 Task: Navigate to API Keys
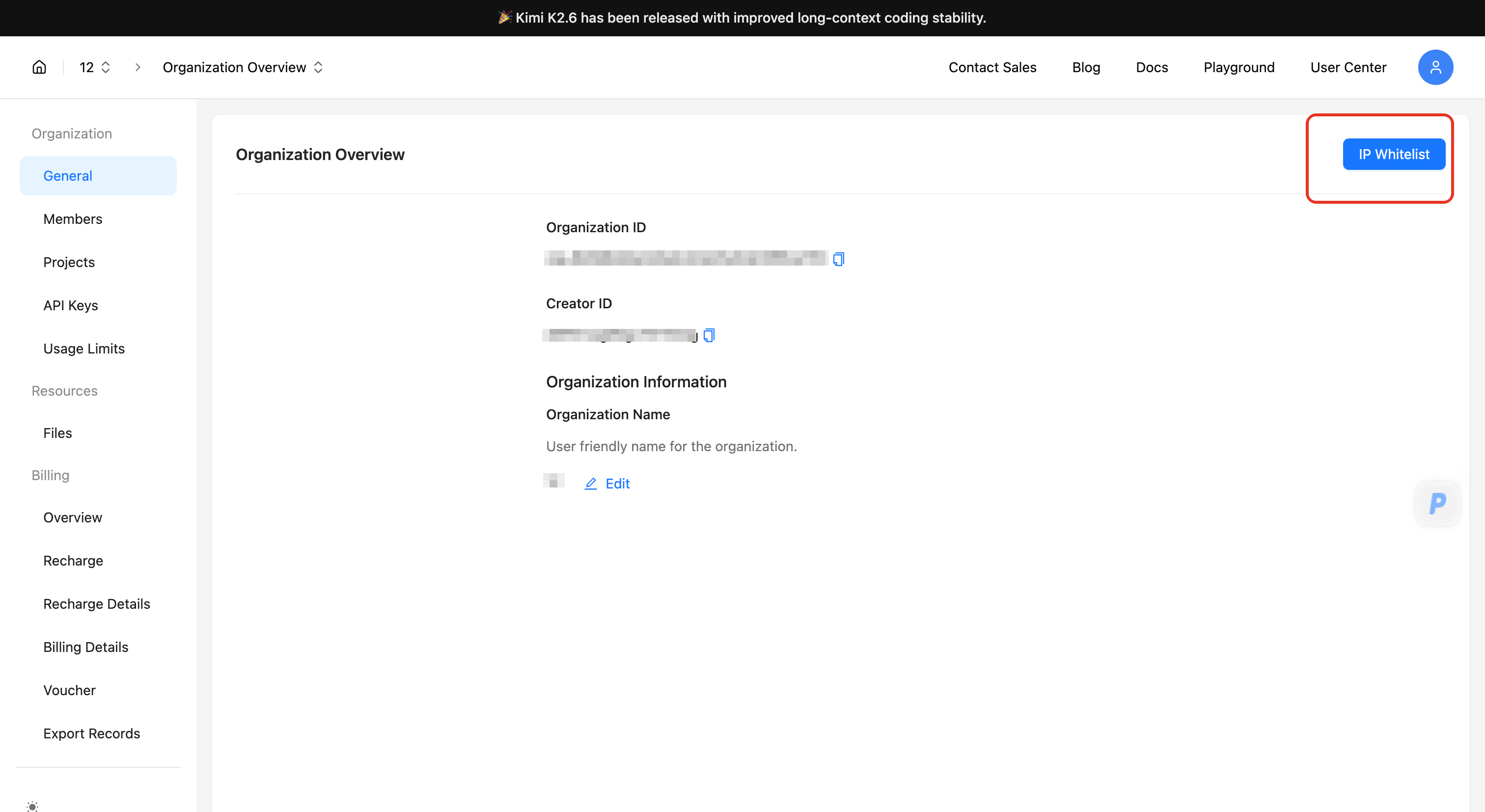click(x=98, y=305)
